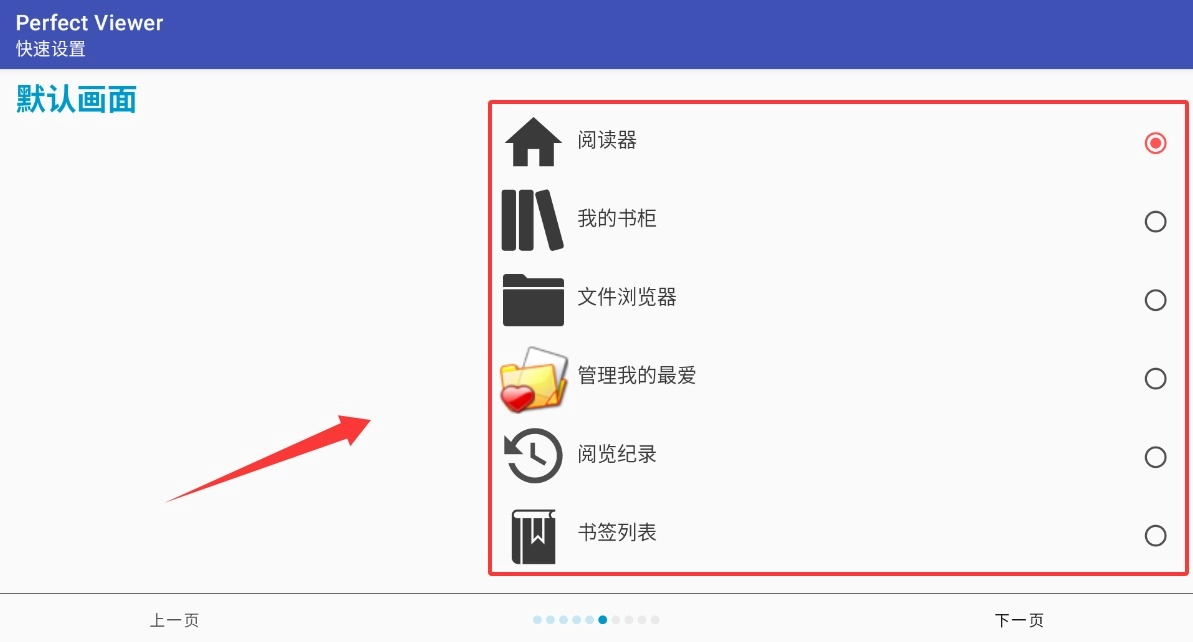Select the 管理我的最爱 radio button
The image size is (1193, 642).
click(1155, 378)
